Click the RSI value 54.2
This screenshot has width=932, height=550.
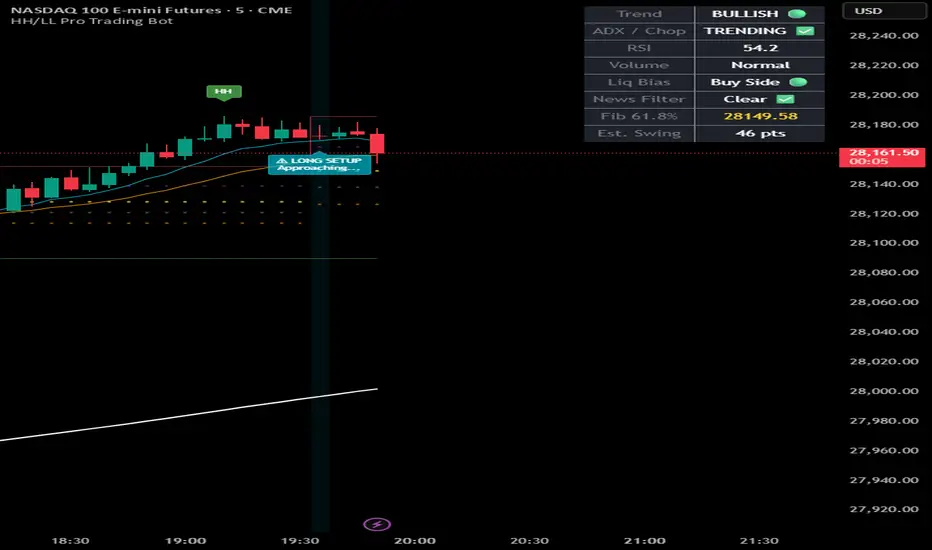[x=760, y=48]
